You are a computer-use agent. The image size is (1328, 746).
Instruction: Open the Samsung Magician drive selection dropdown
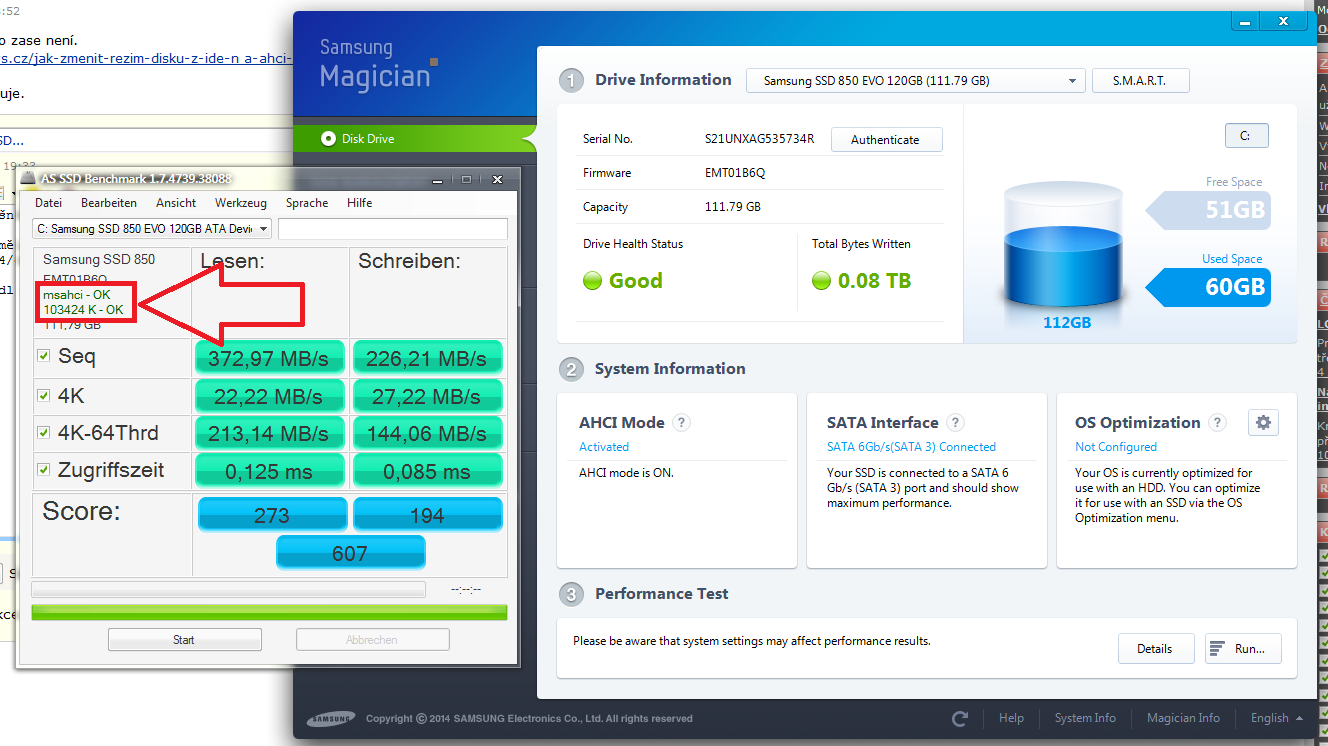(x=916, y=81)
